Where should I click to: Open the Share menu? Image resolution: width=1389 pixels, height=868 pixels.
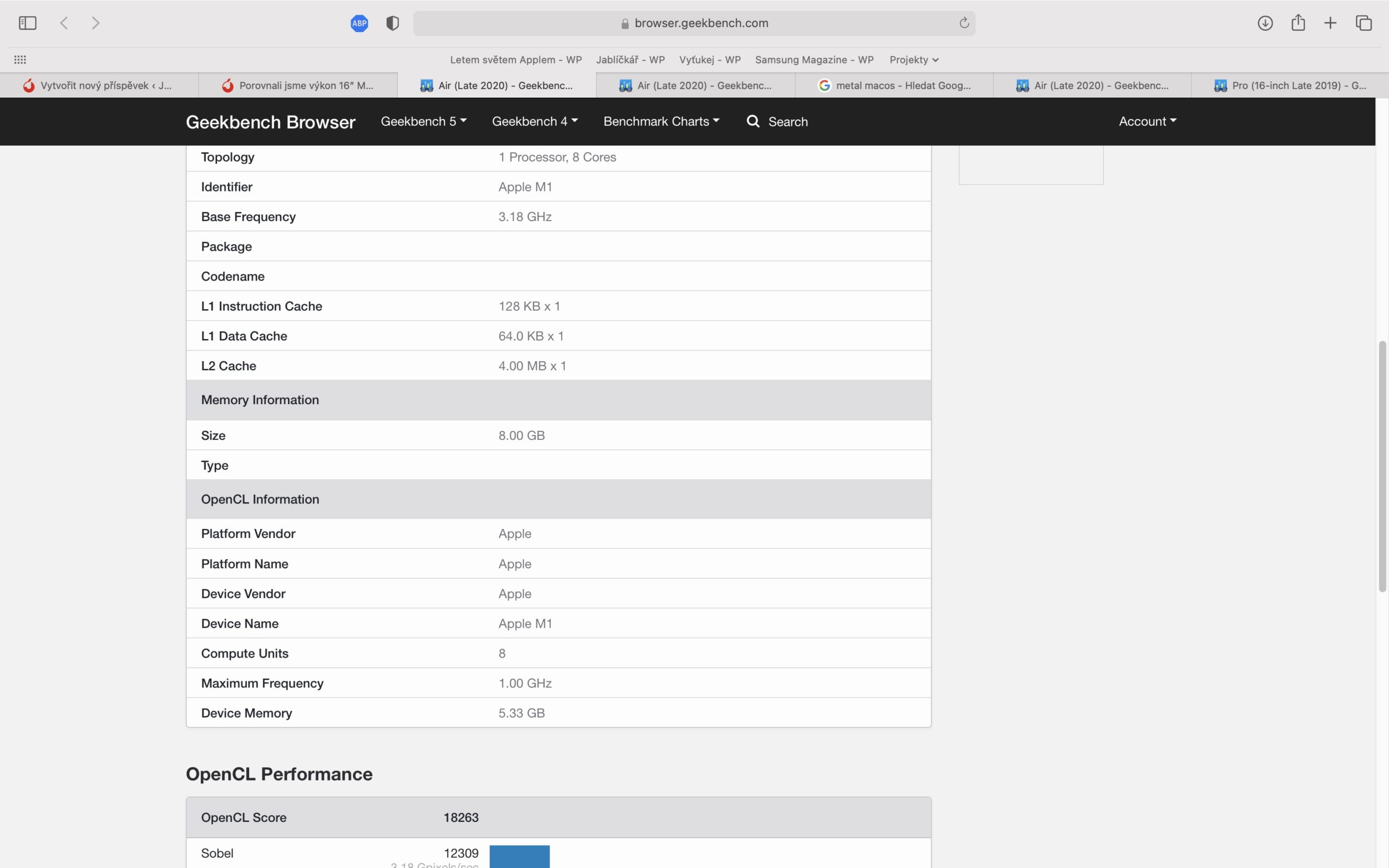click(1298, 22)
